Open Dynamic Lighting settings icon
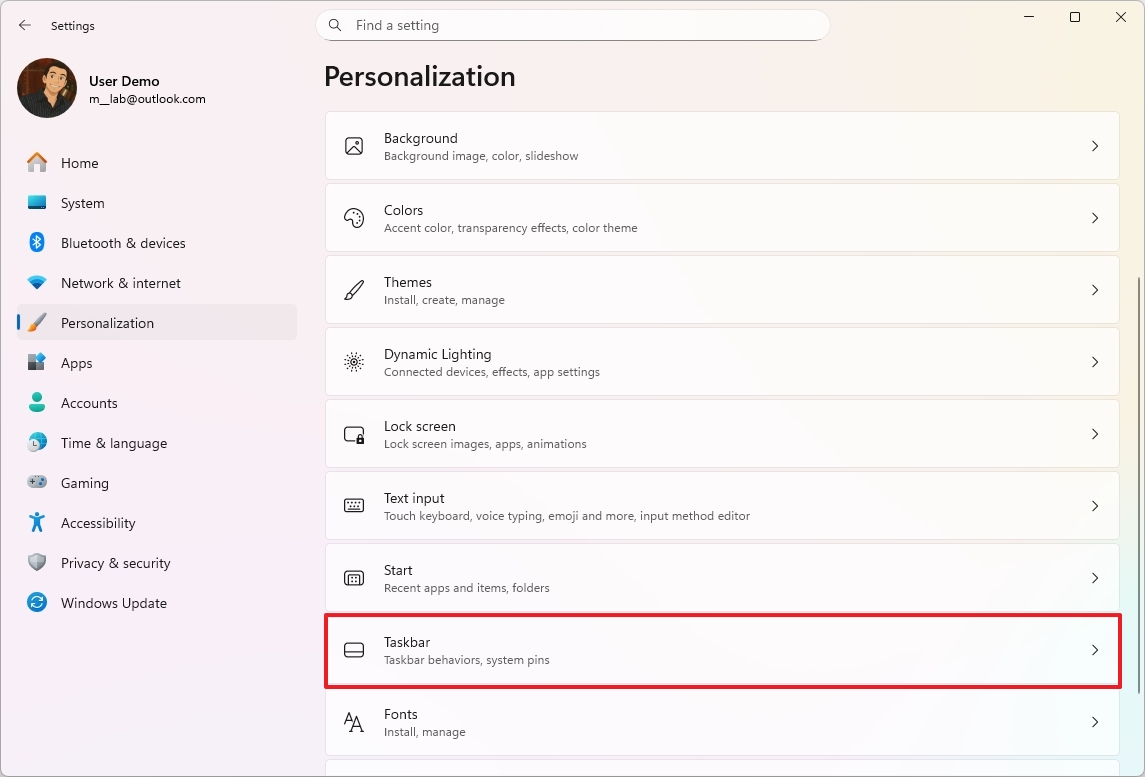Image resolution: width=1145 pixels, height=777 pixels. [354, 362]
